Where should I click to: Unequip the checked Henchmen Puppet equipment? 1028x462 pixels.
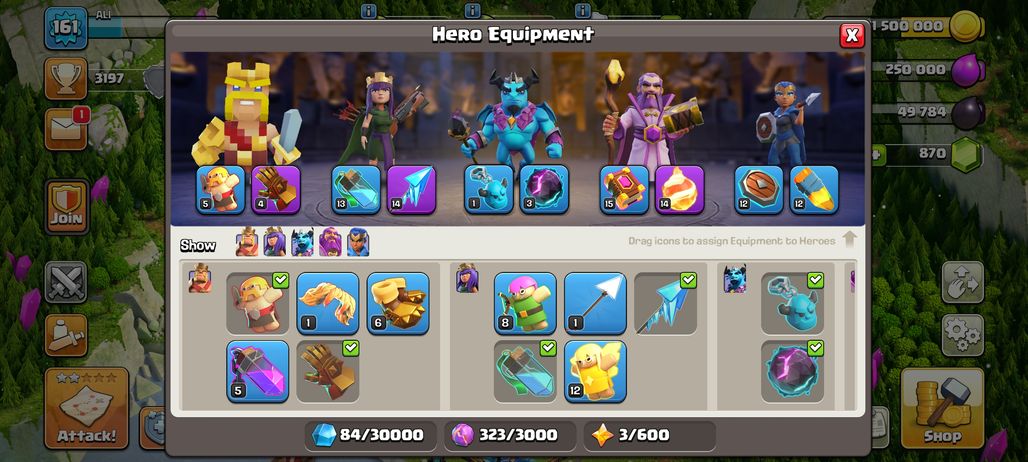[792, 303]
